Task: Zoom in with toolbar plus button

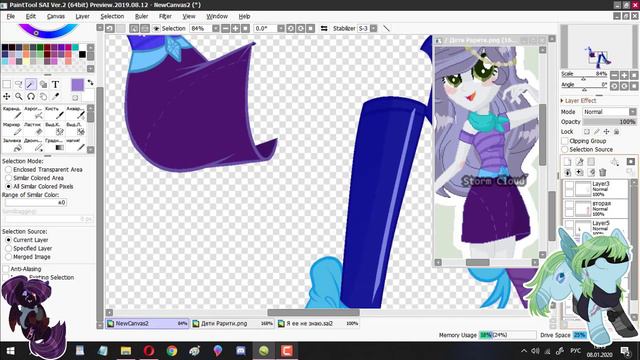Action: [x=236, y=29]
